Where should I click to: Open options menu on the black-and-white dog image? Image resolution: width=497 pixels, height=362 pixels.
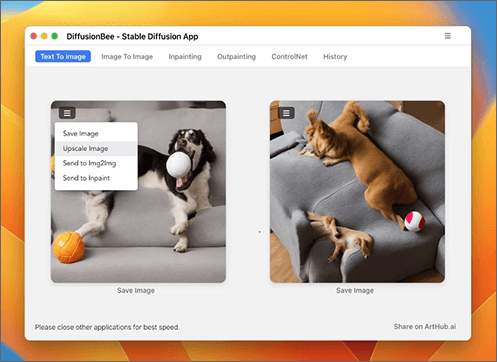[x=67, y=113]
